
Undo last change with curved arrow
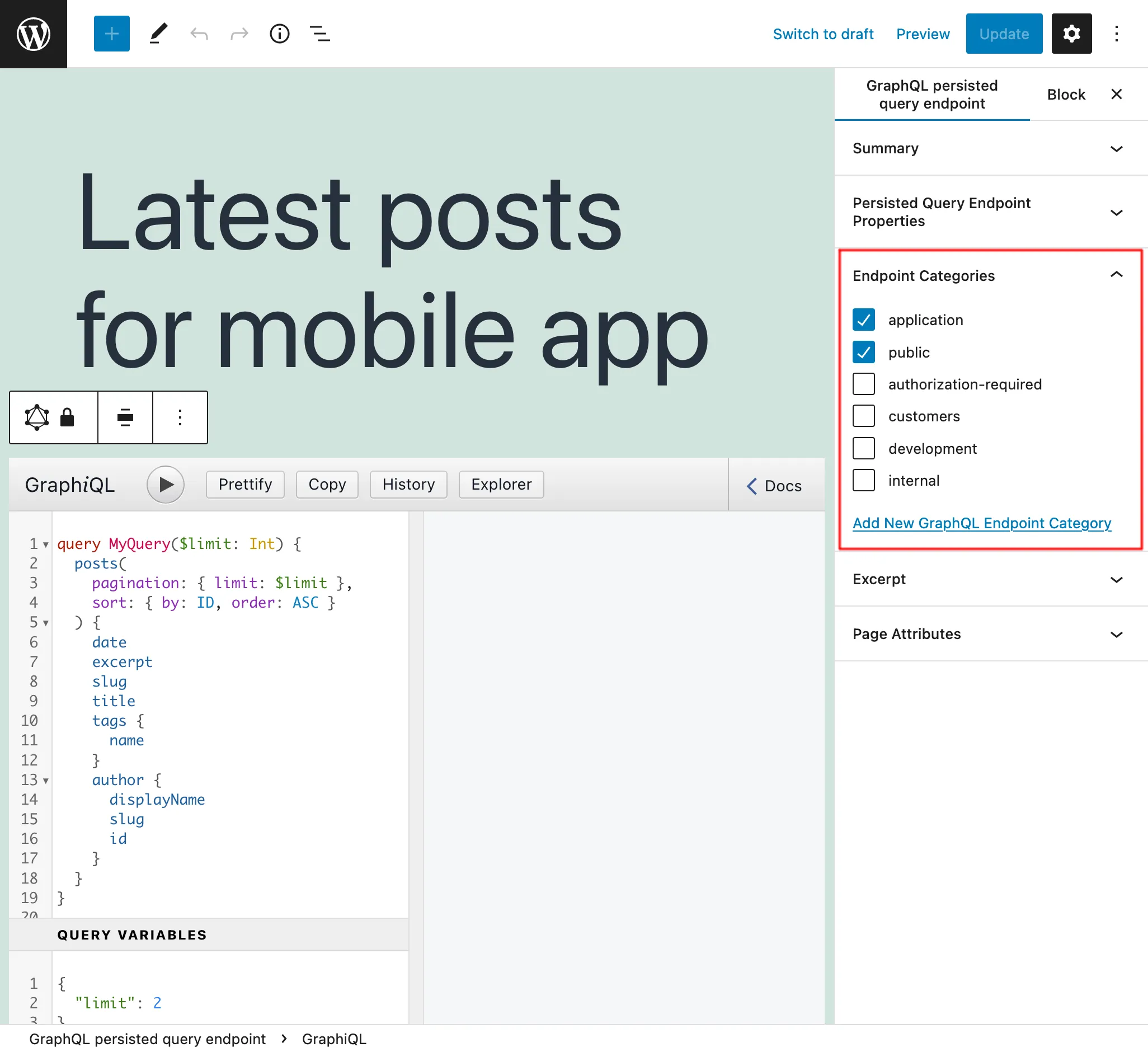click(199, 34)
